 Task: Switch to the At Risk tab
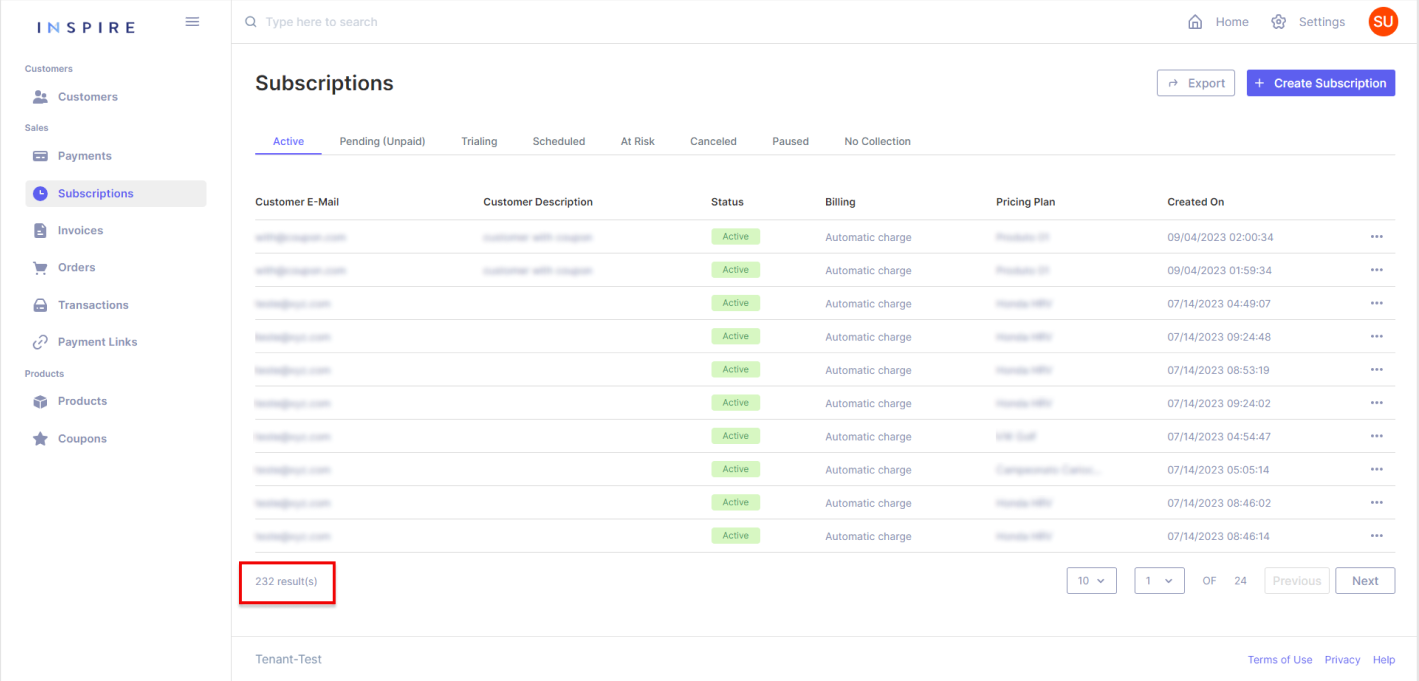click(637, 142)
